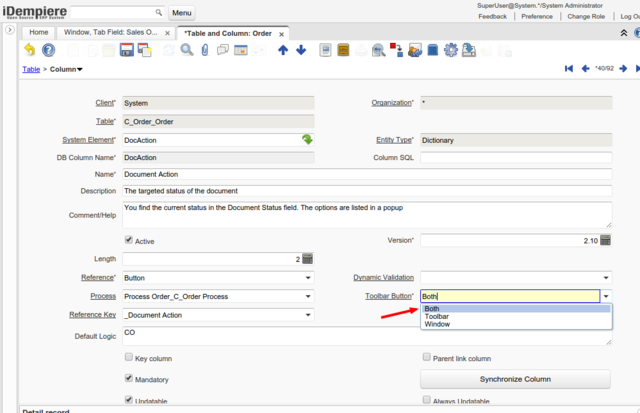
Task: Click the magnifier Lookup Record icon
Action: pos(186,50)
